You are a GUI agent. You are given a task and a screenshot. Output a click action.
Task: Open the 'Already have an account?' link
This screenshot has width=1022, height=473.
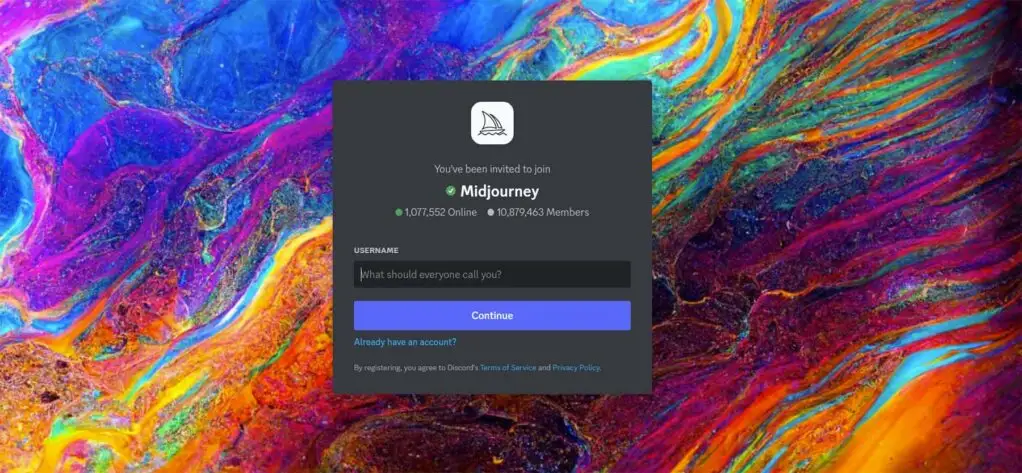point(405,342)
